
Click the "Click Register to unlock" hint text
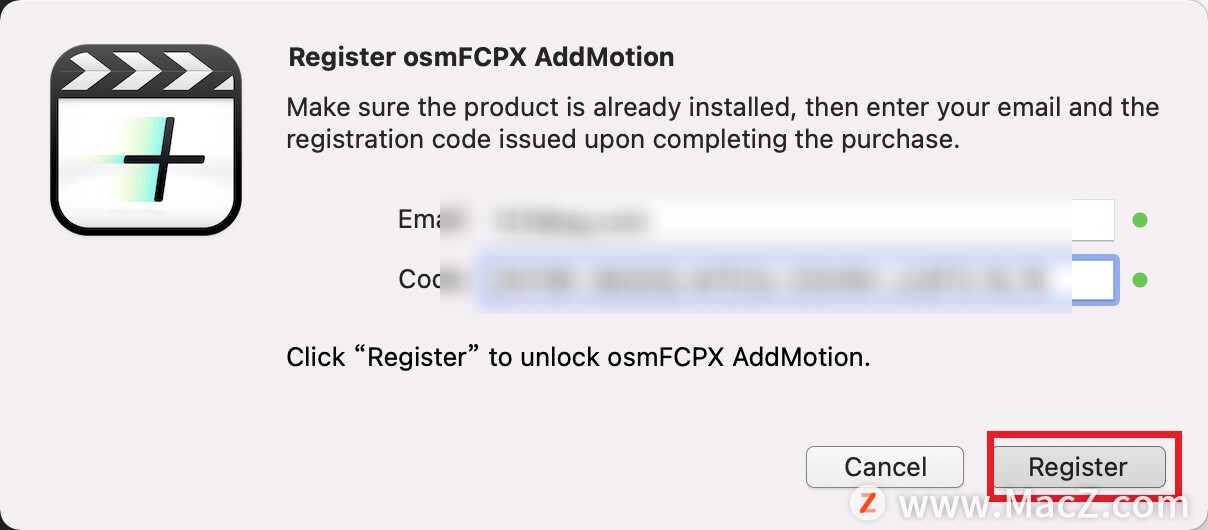(578, 357)
